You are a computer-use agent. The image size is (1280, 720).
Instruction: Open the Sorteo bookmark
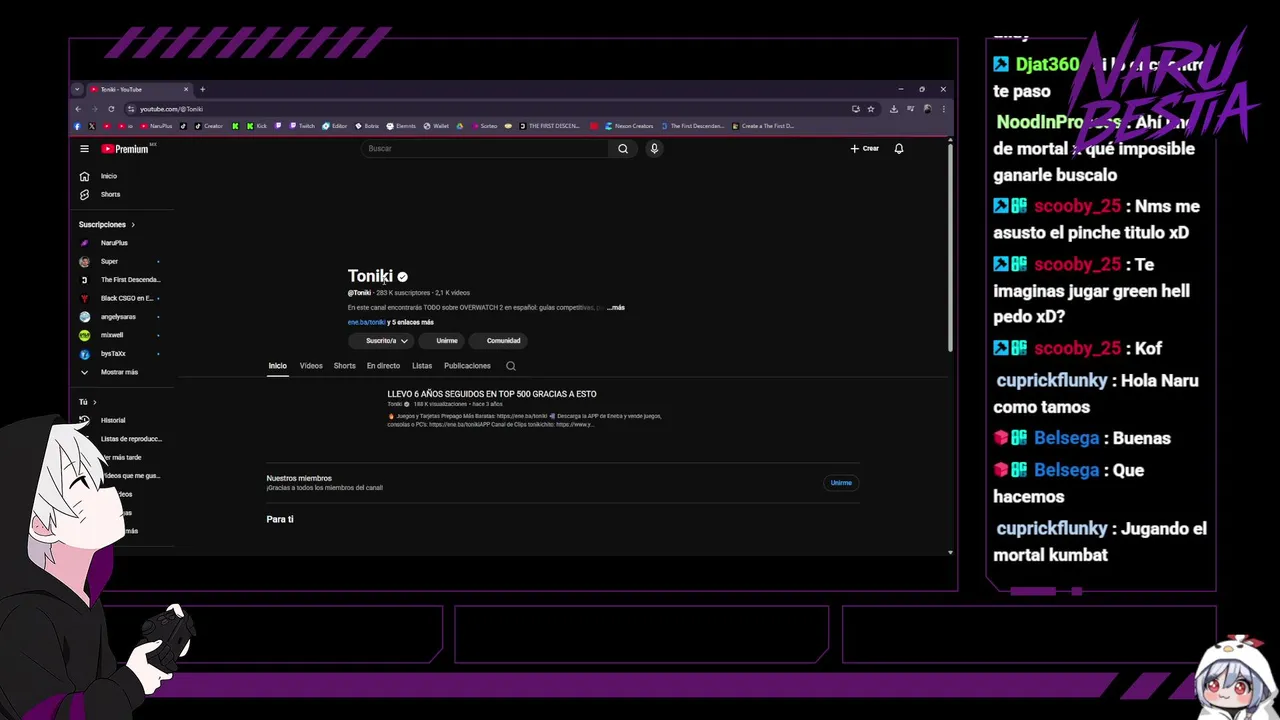(484, 126)
